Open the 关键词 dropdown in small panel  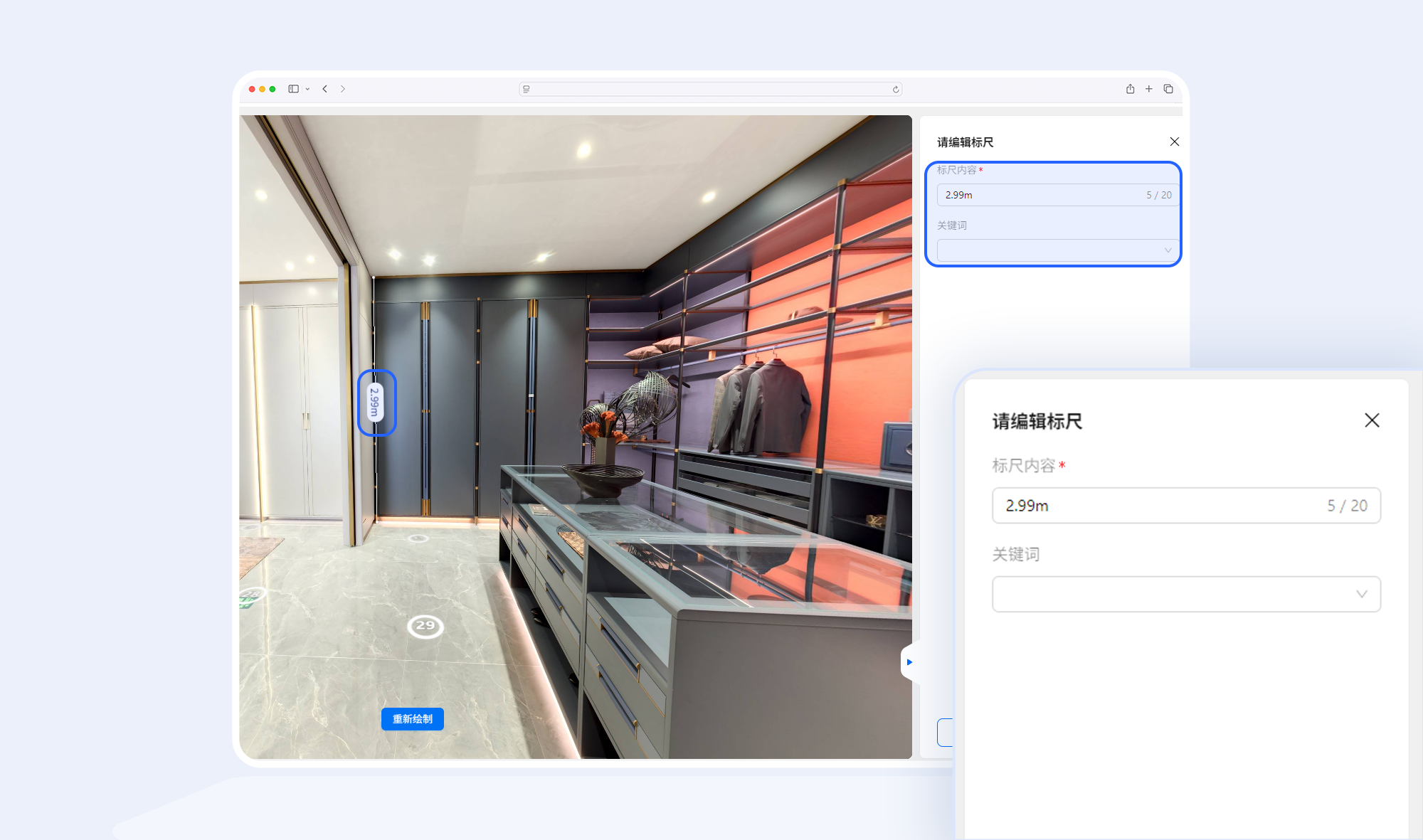click(1058, 250)
